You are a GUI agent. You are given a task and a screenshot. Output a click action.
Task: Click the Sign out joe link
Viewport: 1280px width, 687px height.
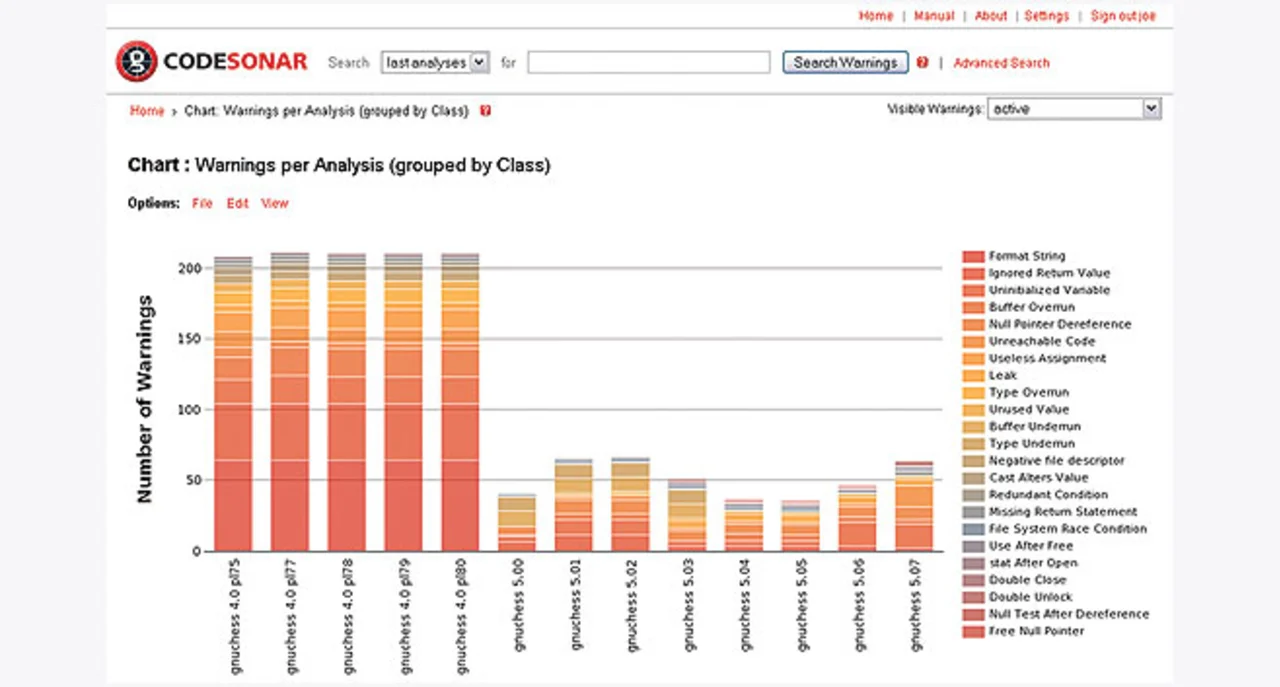pyautogui.click(x=1123, y=16)
